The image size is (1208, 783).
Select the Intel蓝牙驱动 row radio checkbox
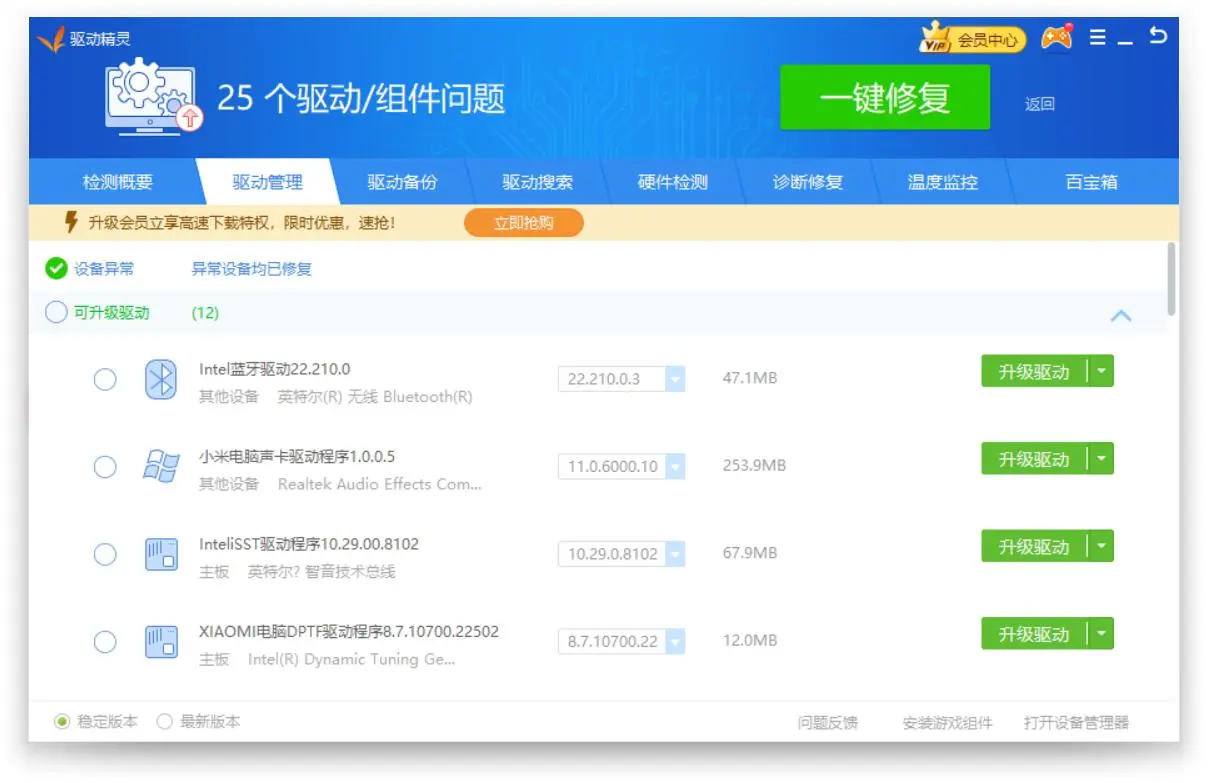(x=105, y=380)
